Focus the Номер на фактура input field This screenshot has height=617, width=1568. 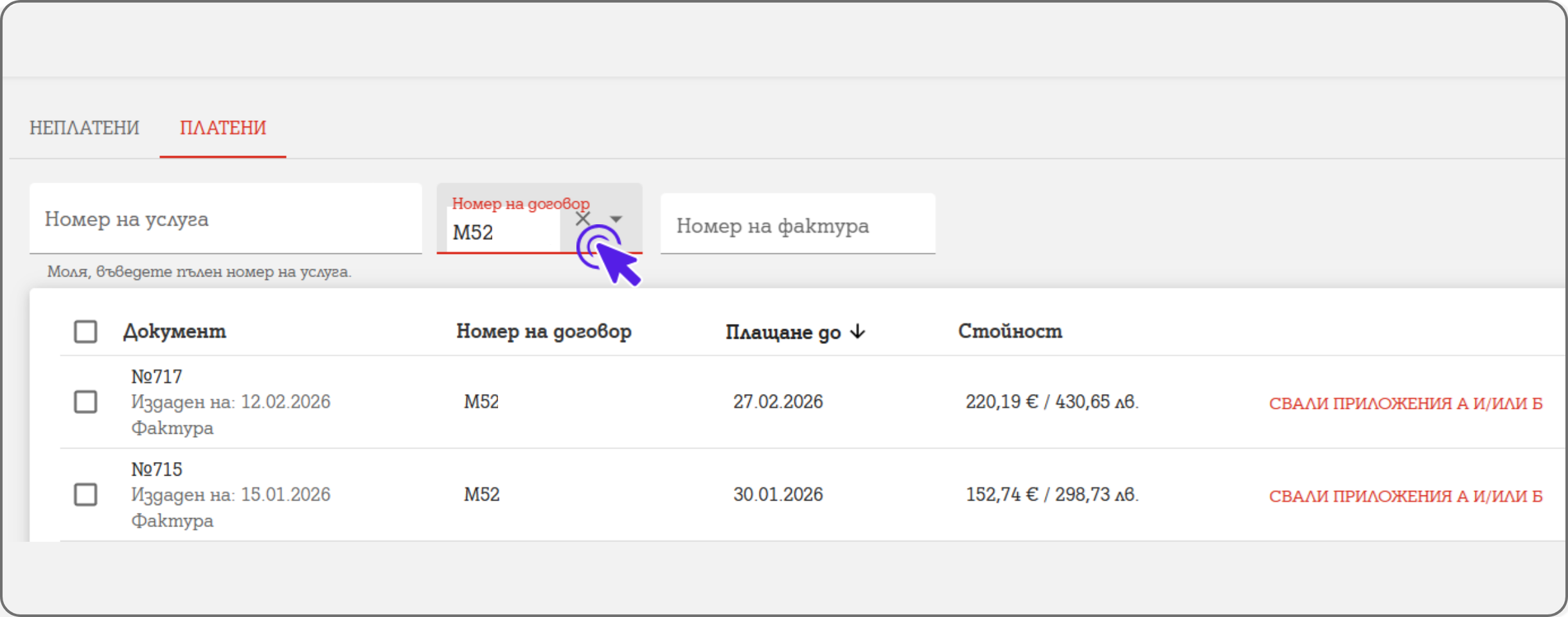(797, 226)
